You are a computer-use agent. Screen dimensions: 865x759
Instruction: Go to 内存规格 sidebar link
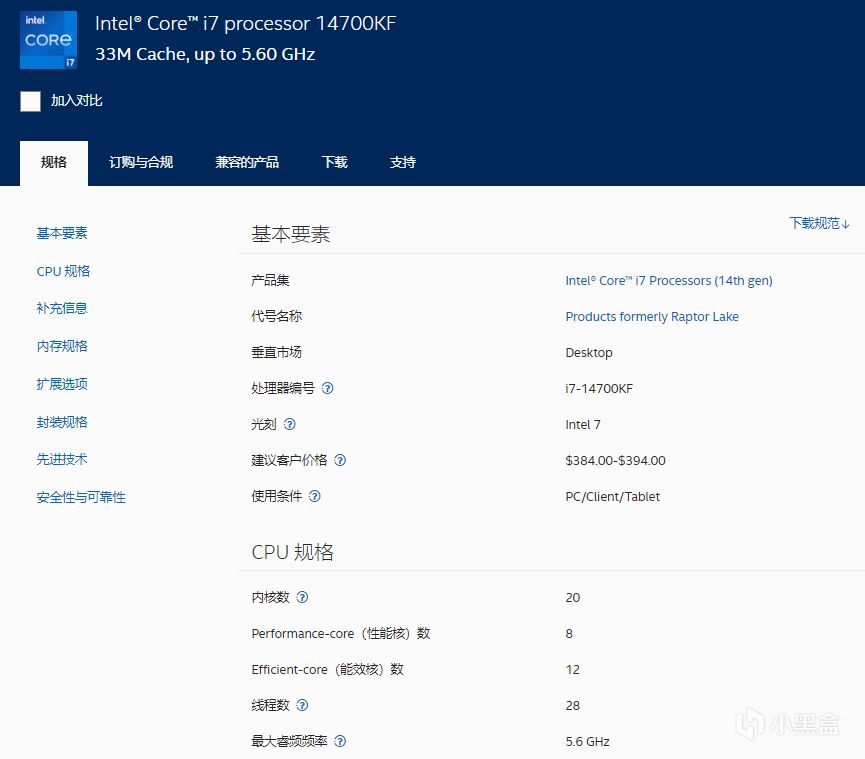[x=62, y=346]
